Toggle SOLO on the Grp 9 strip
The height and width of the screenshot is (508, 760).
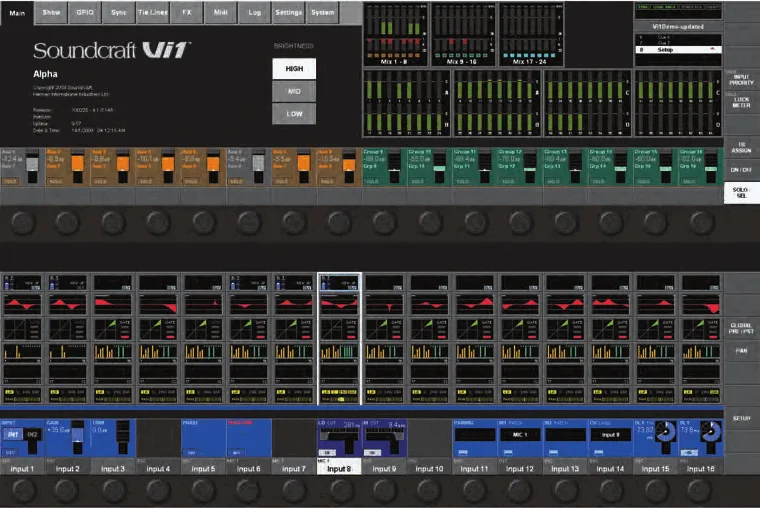pyautogui.click(x=372, y=181)
